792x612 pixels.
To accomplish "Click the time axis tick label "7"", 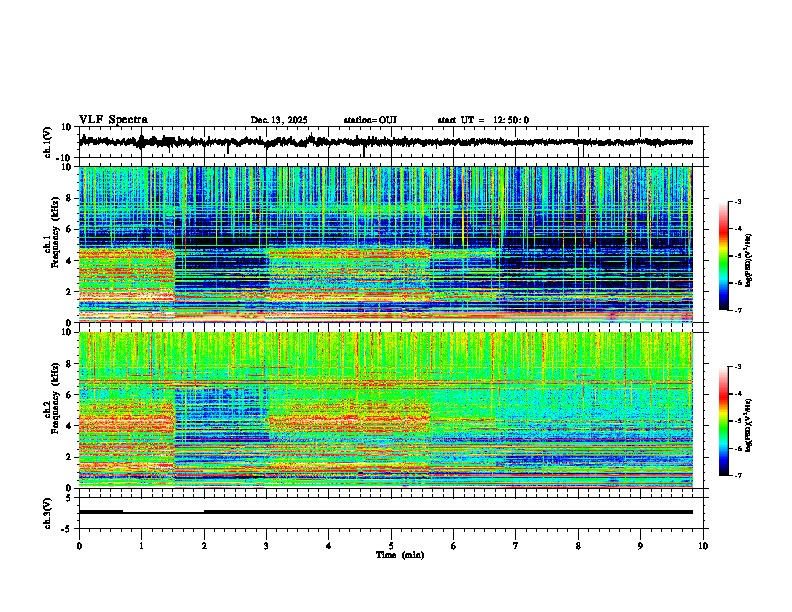I will coord(516,546).
